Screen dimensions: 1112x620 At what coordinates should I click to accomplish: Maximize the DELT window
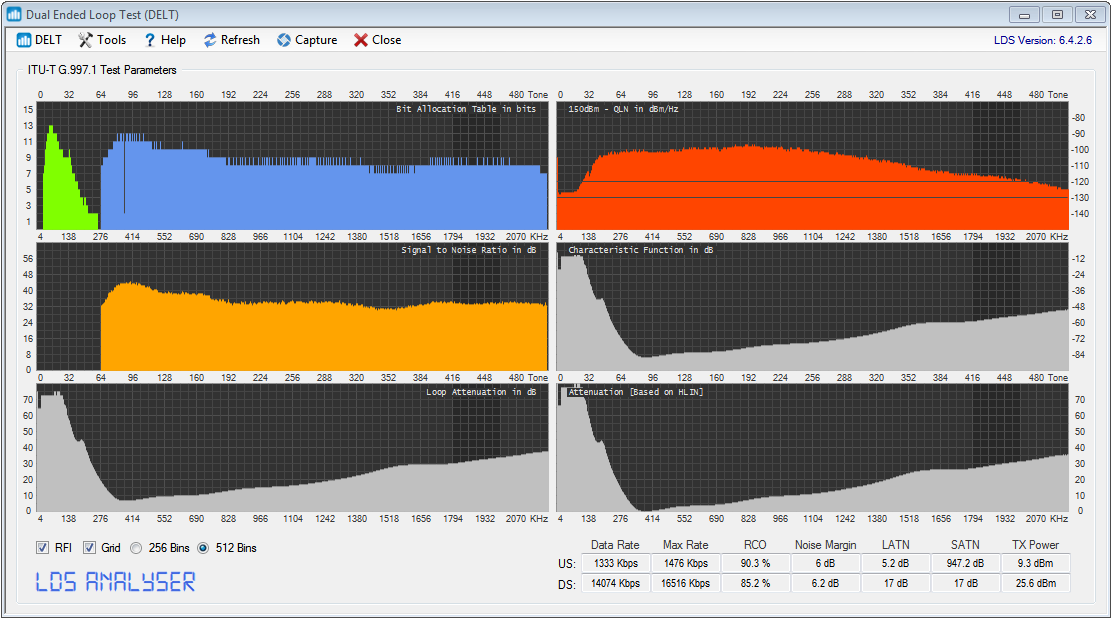coord(1057,14)
